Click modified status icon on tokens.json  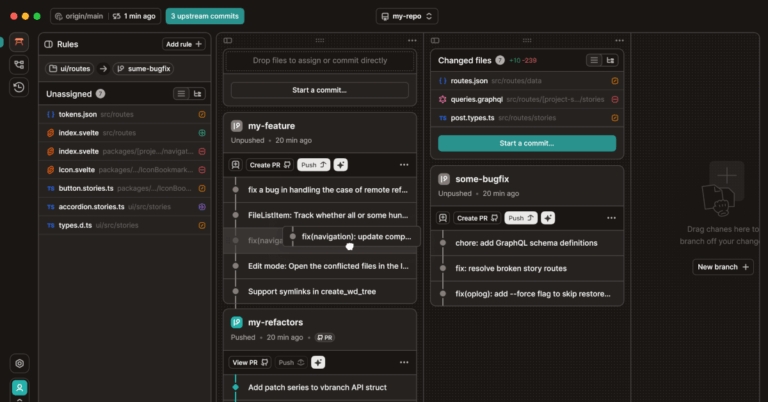click(x=202, y=114)
